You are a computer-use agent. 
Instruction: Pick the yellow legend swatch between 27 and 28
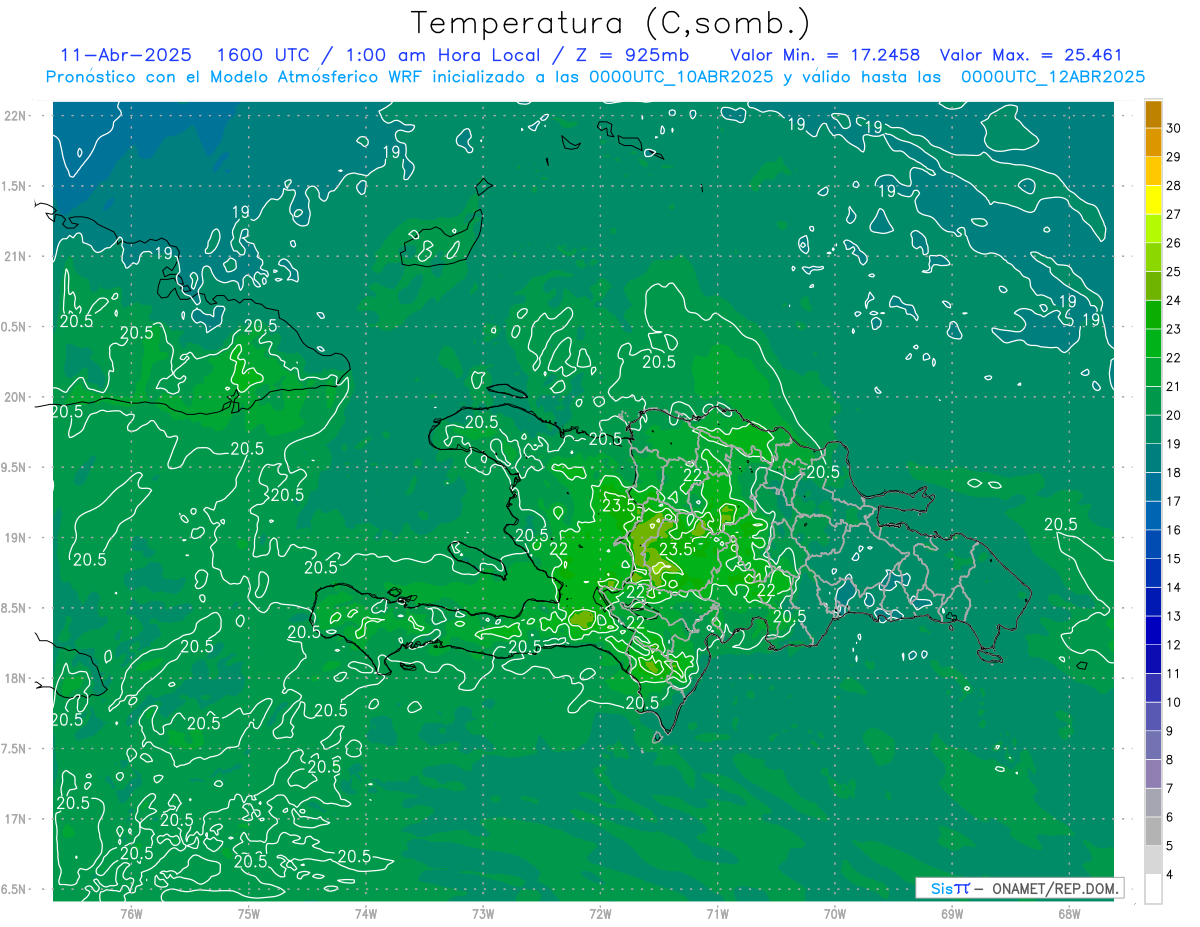tap(1154, 200)
